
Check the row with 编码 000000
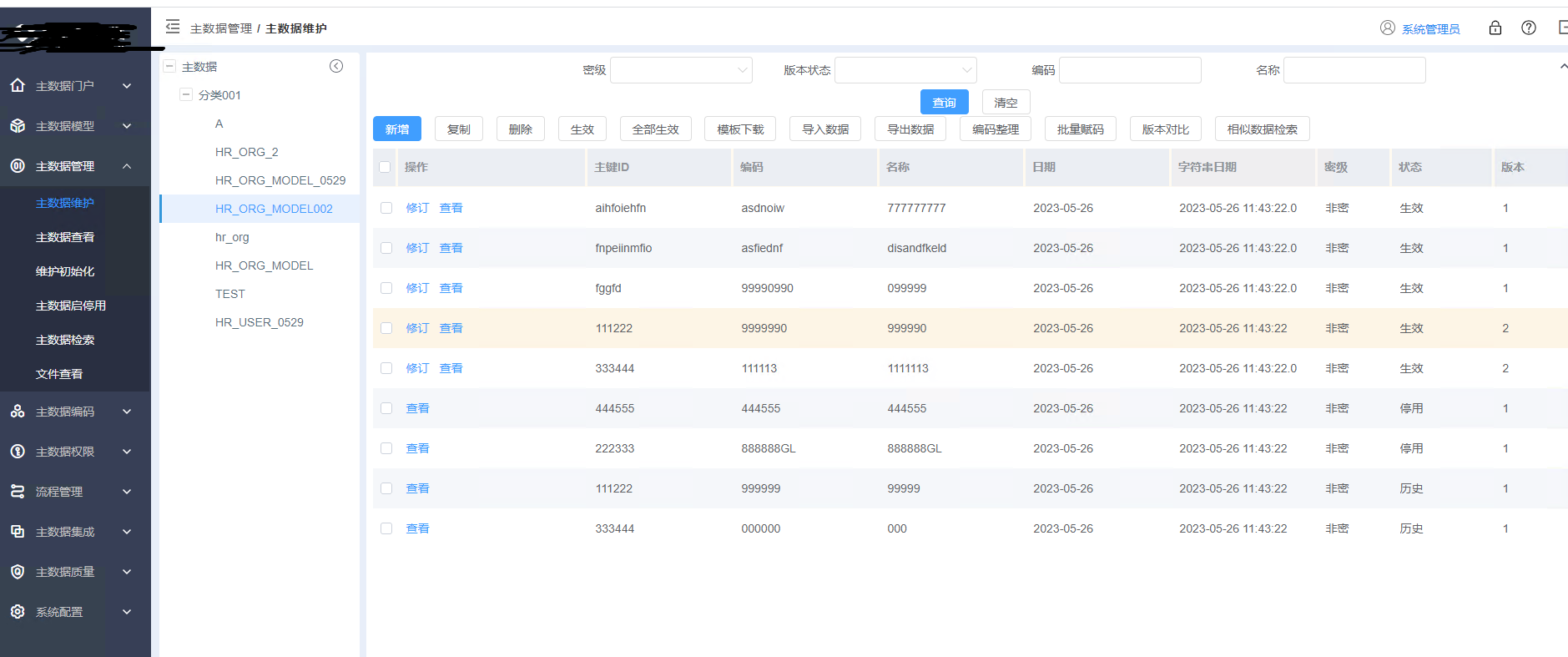click(386, 528)
